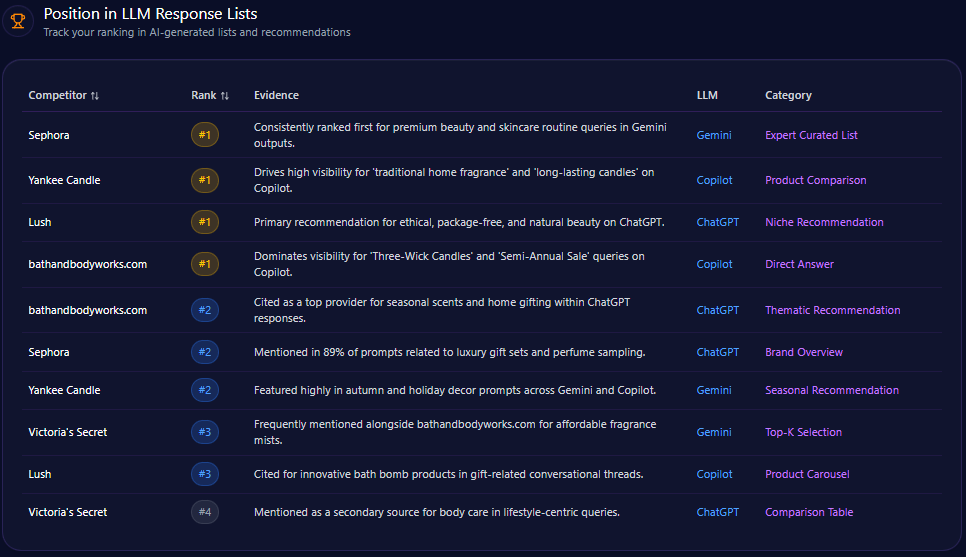Click the #1 badge in the bathandbodyworks.com row
The image size is (966, 557).
pos(204,264)
